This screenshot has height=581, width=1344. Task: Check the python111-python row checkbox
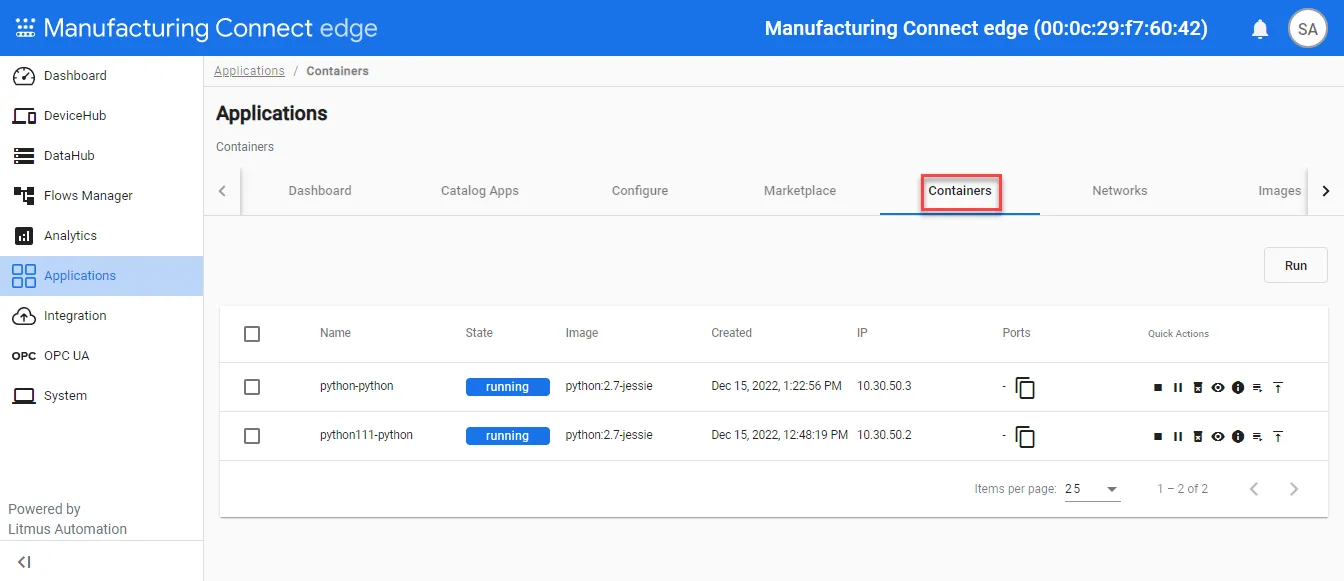pyautogui.click(x=252, y=436)
